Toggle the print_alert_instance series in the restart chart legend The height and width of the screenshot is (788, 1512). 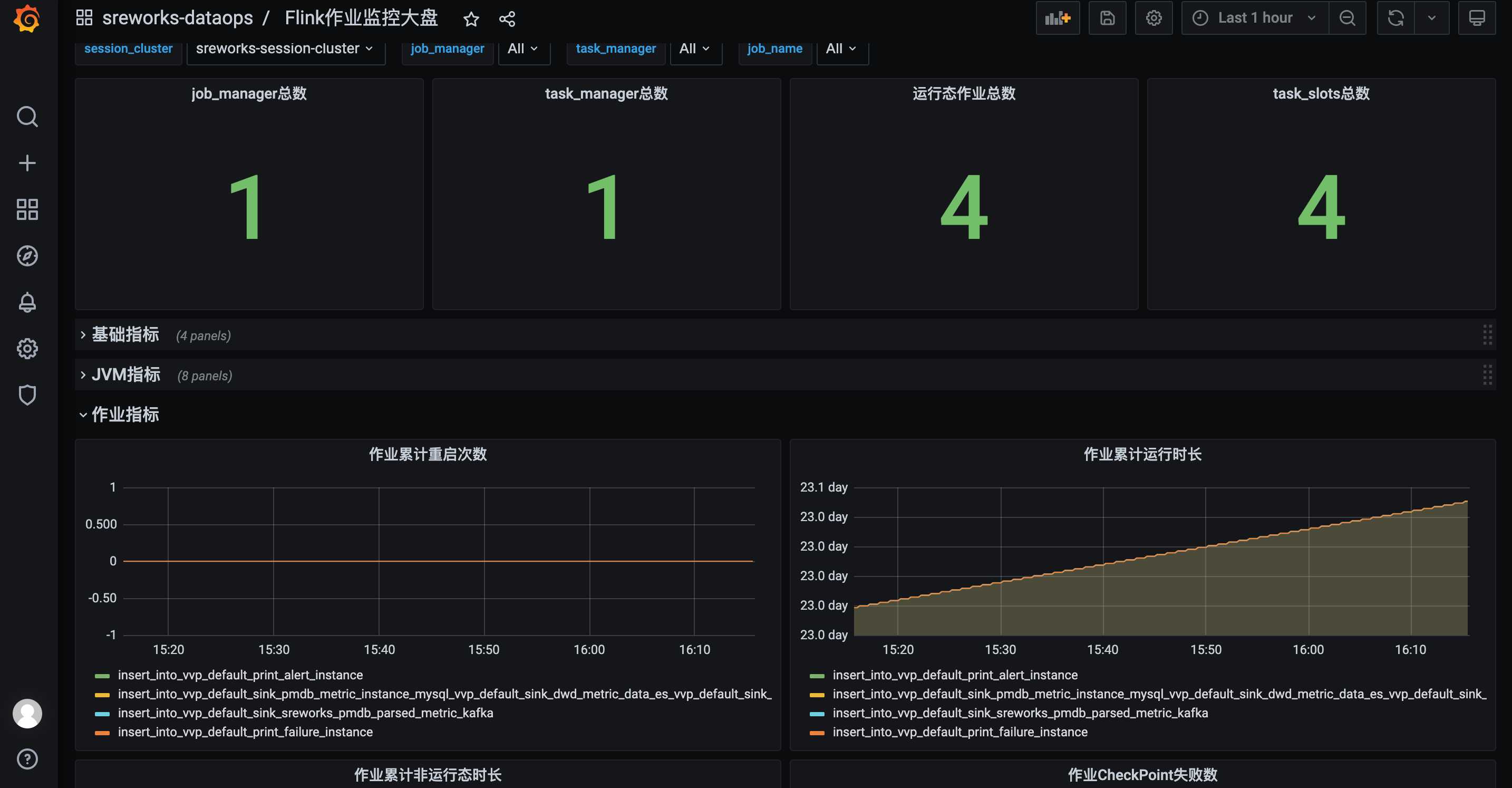coord(240,675)
